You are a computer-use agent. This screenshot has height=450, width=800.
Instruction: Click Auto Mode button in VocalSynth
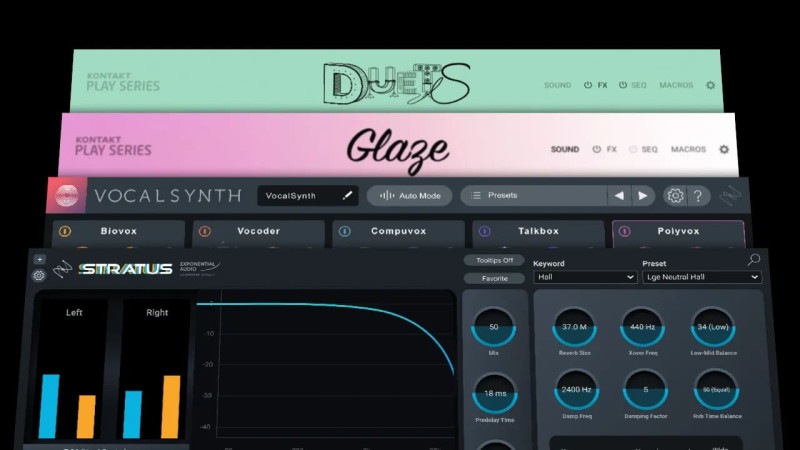pos(410,195)
